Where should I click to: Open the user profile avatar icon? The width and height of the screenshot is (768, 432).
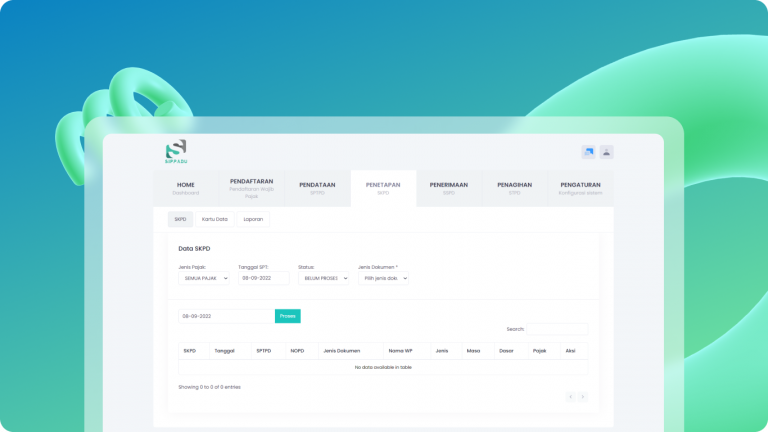click(607, 152)
